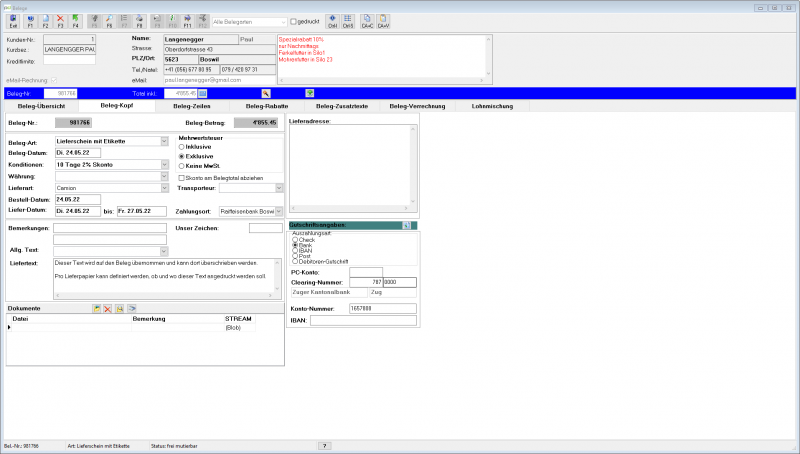This screenshot has height=454, width=800.
Task: Open the Allg. Text dropdown
Action: coord(164,251)
